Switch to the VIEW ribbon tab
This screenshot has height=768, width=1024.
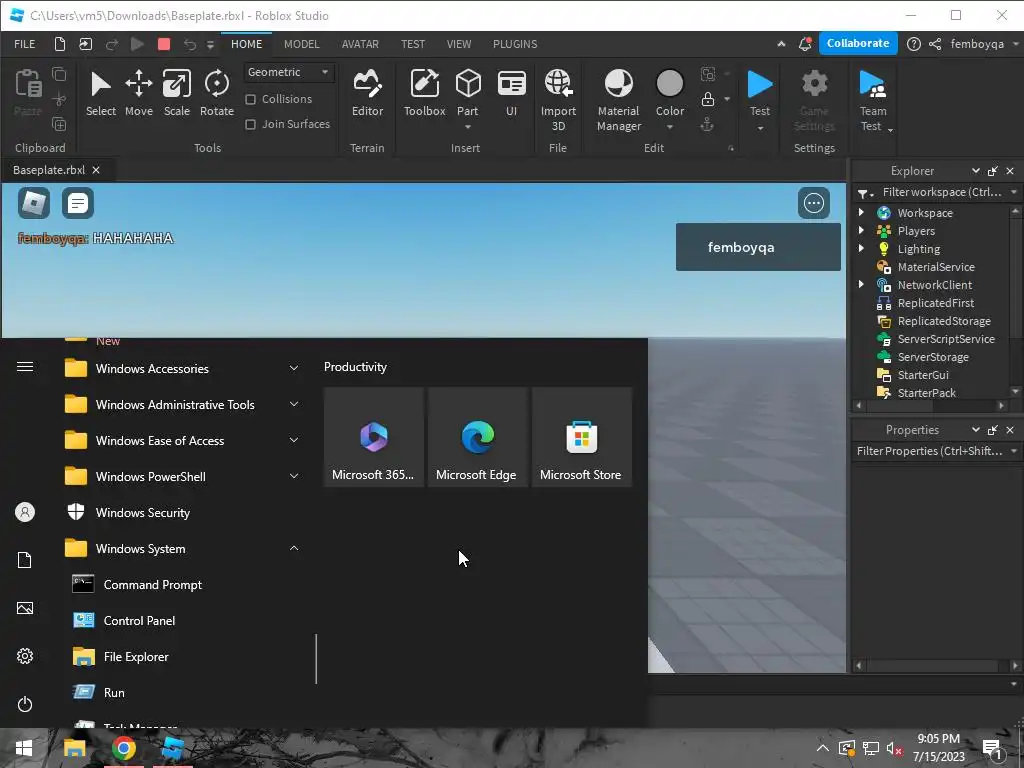tap(458, 44)
